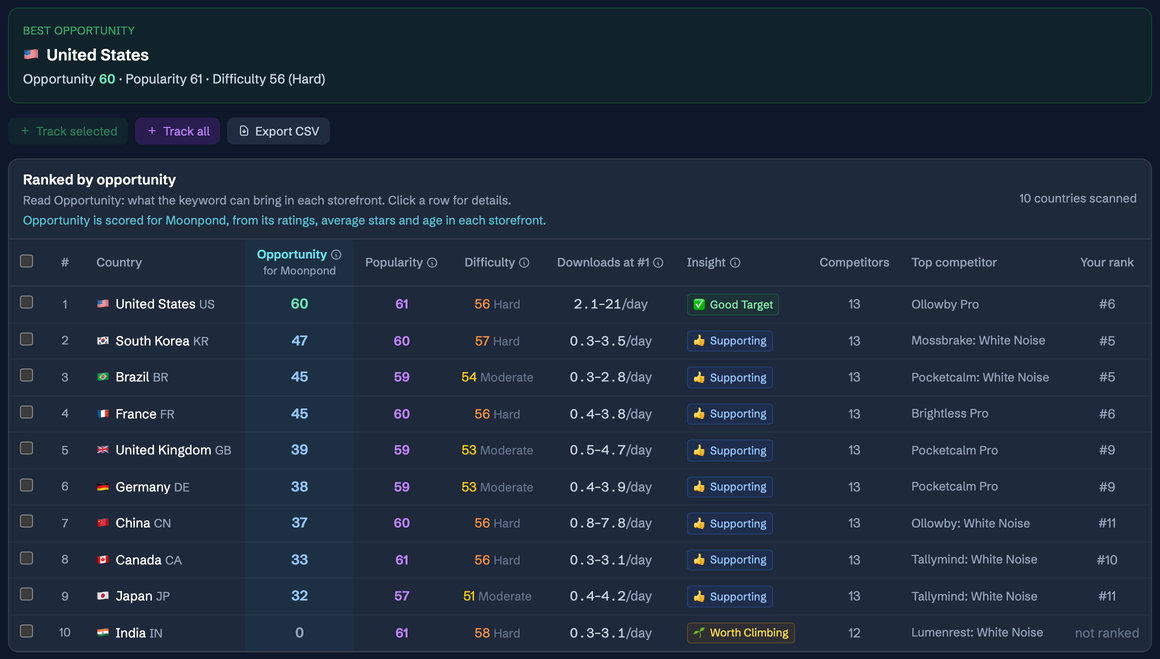The image size is (1160, 659).
Task: Click the India flag icon
Action: coord(103,633)
